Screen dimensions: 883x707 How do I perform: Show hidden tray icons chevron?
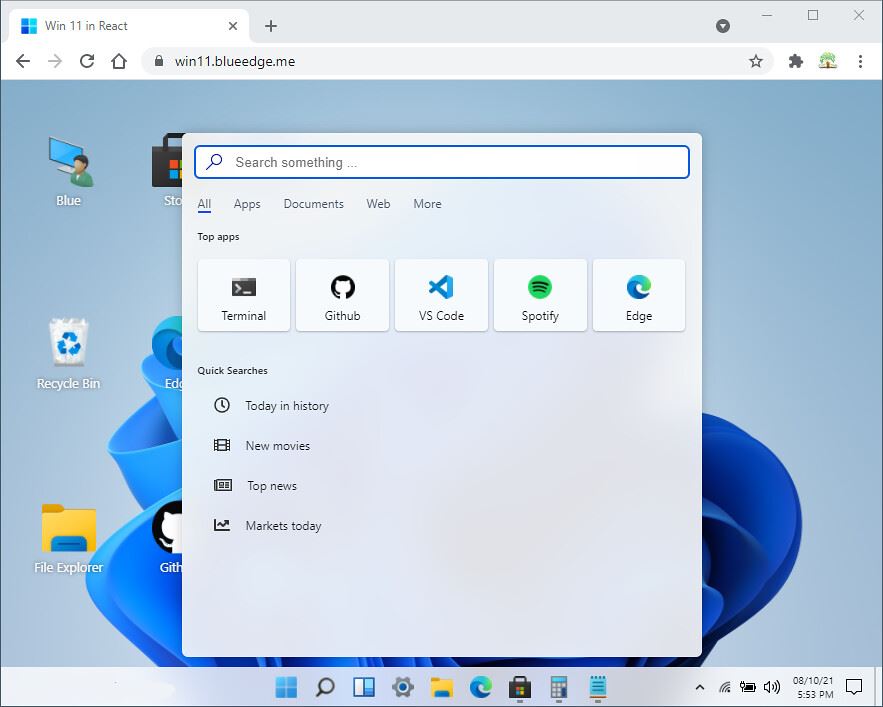[x=700, y=687]
